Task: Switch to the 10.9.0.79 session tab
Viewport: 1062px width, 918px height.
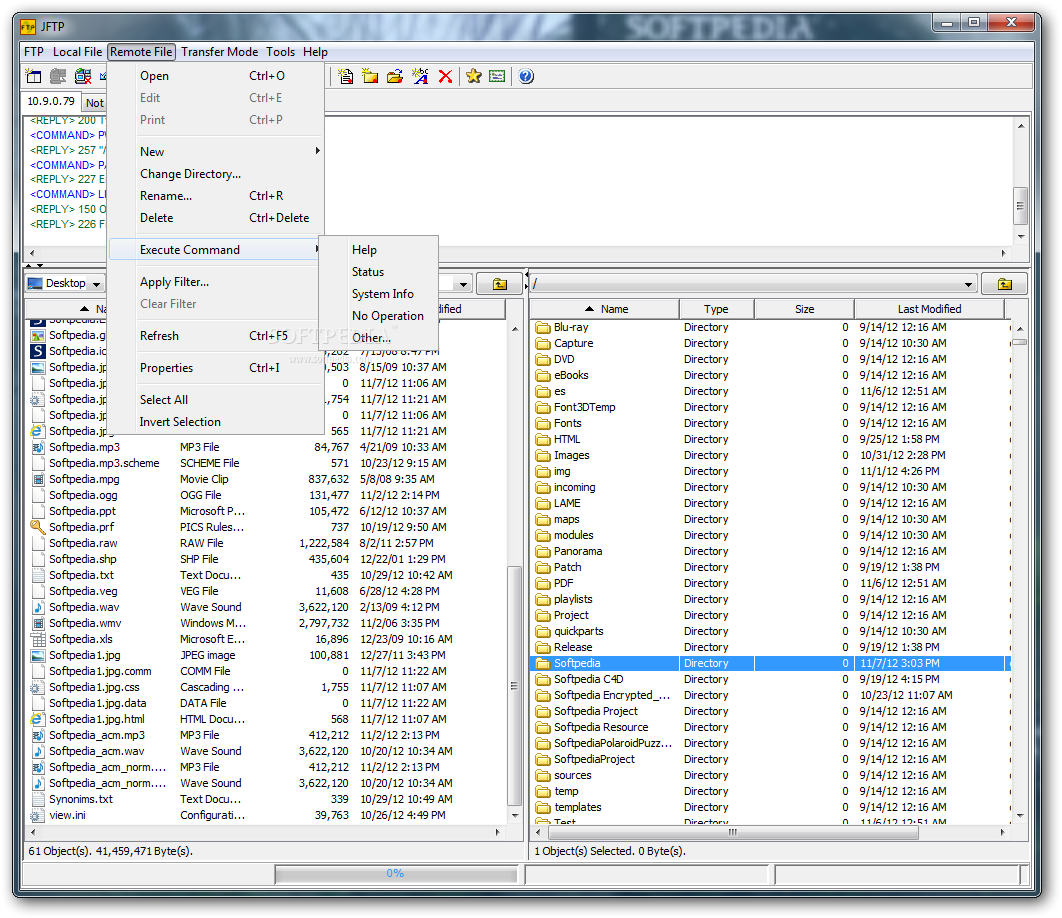Action: (51, 102)
